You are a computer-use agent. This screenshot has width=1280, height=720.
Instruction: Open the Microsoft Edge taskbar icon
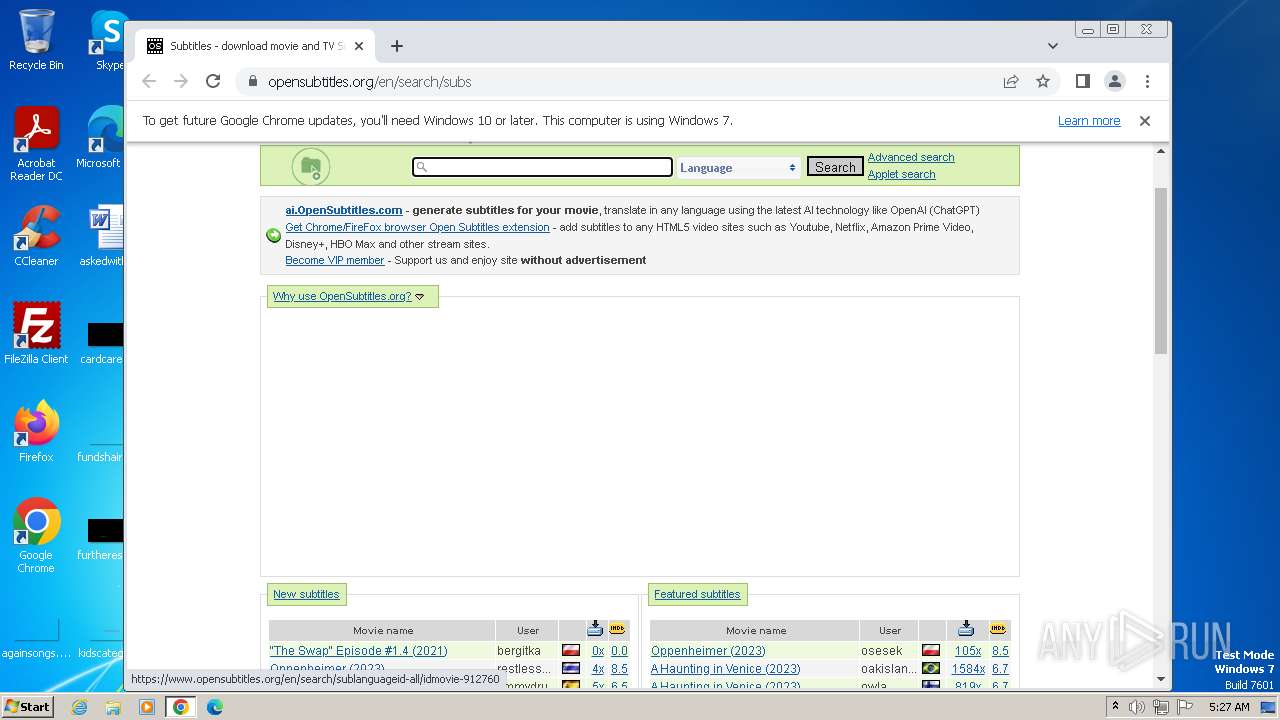pyautogui.click(x=214, y=707)
